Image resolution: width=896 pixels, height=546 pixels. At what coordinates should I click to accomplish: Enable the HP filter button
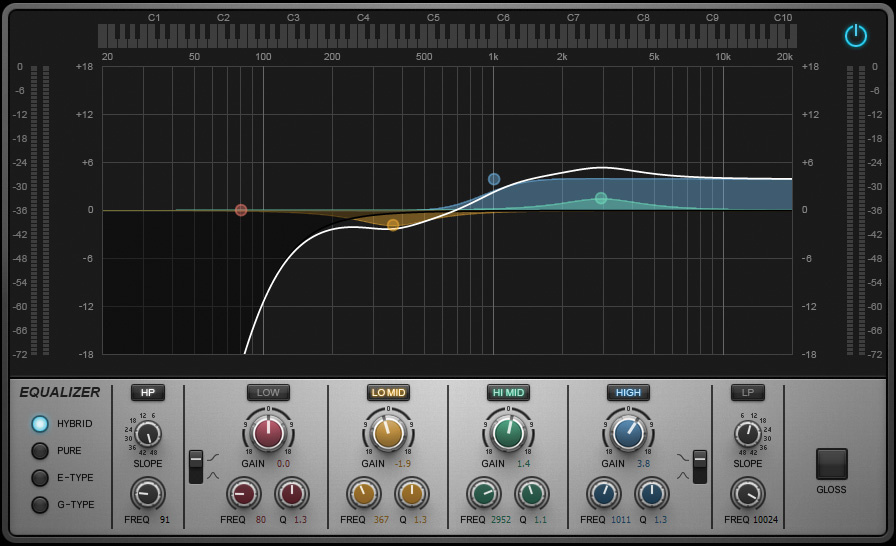coord(148,392)
